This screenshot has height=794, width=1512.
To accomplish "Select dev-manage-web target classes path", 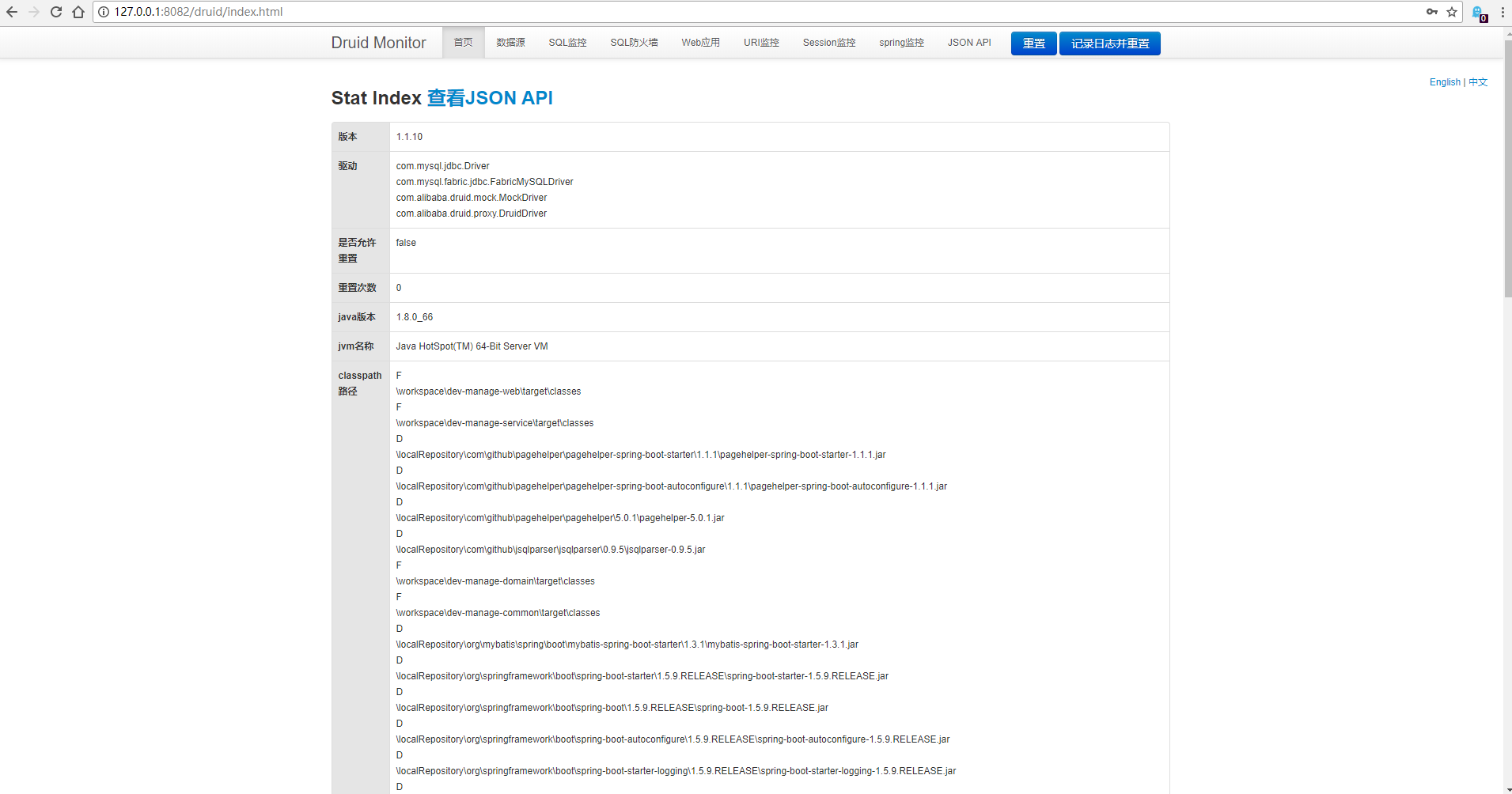I will tap(489, 391).
